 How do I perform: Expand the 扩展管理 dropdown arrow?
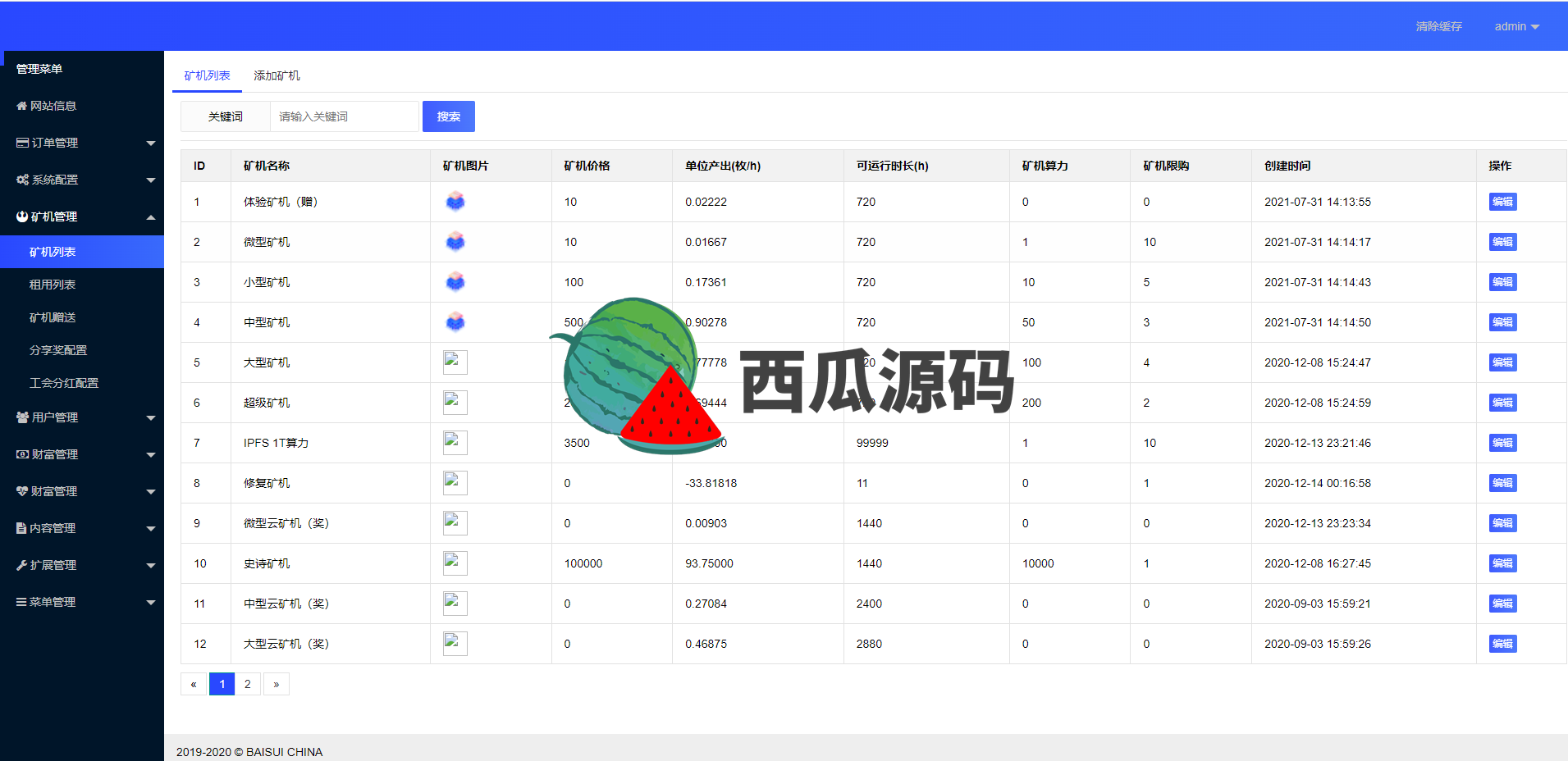pos(151,566)
